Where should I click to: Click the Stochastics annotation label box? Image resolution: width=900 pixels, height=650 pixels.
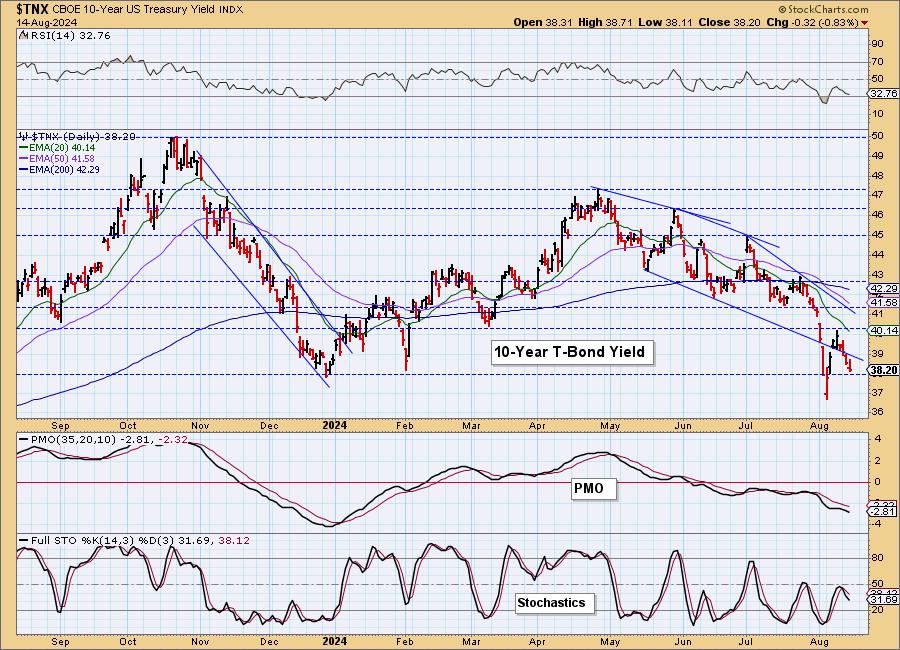pyautogui.click(x=553, y=603)
